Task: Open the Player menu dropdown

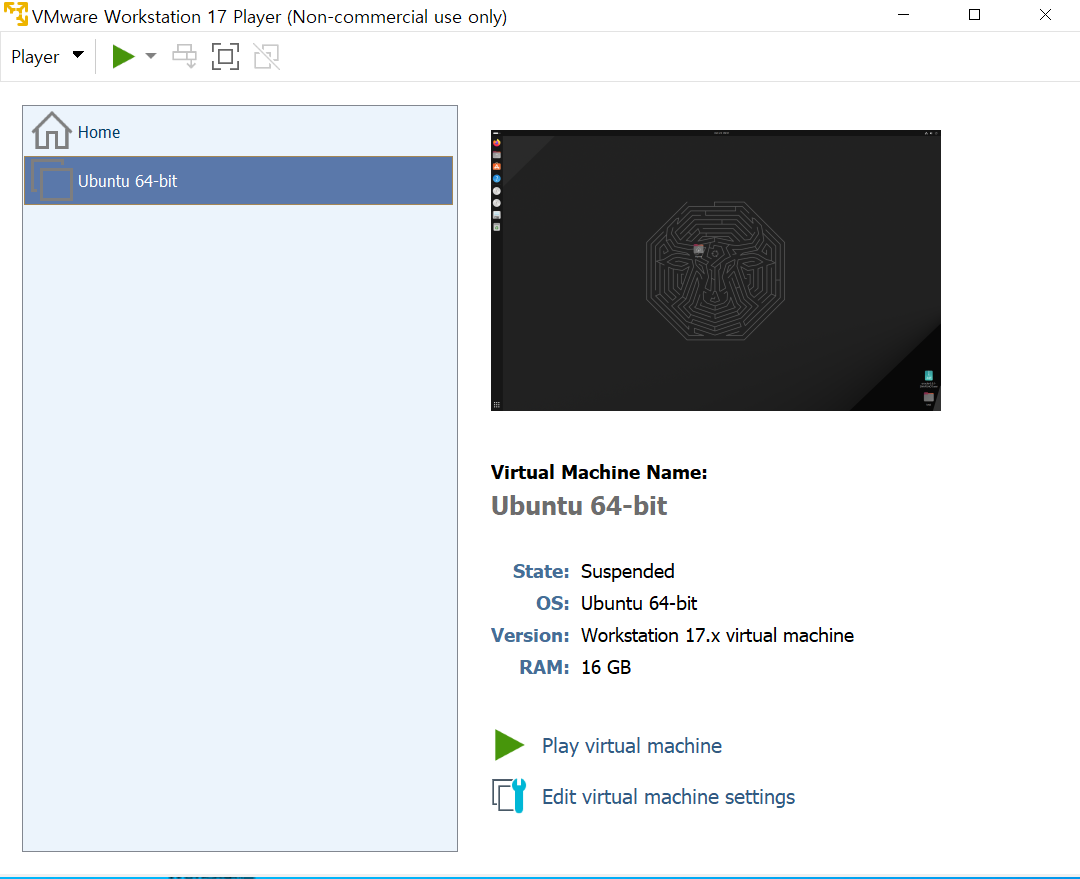Action: point(48,56)
